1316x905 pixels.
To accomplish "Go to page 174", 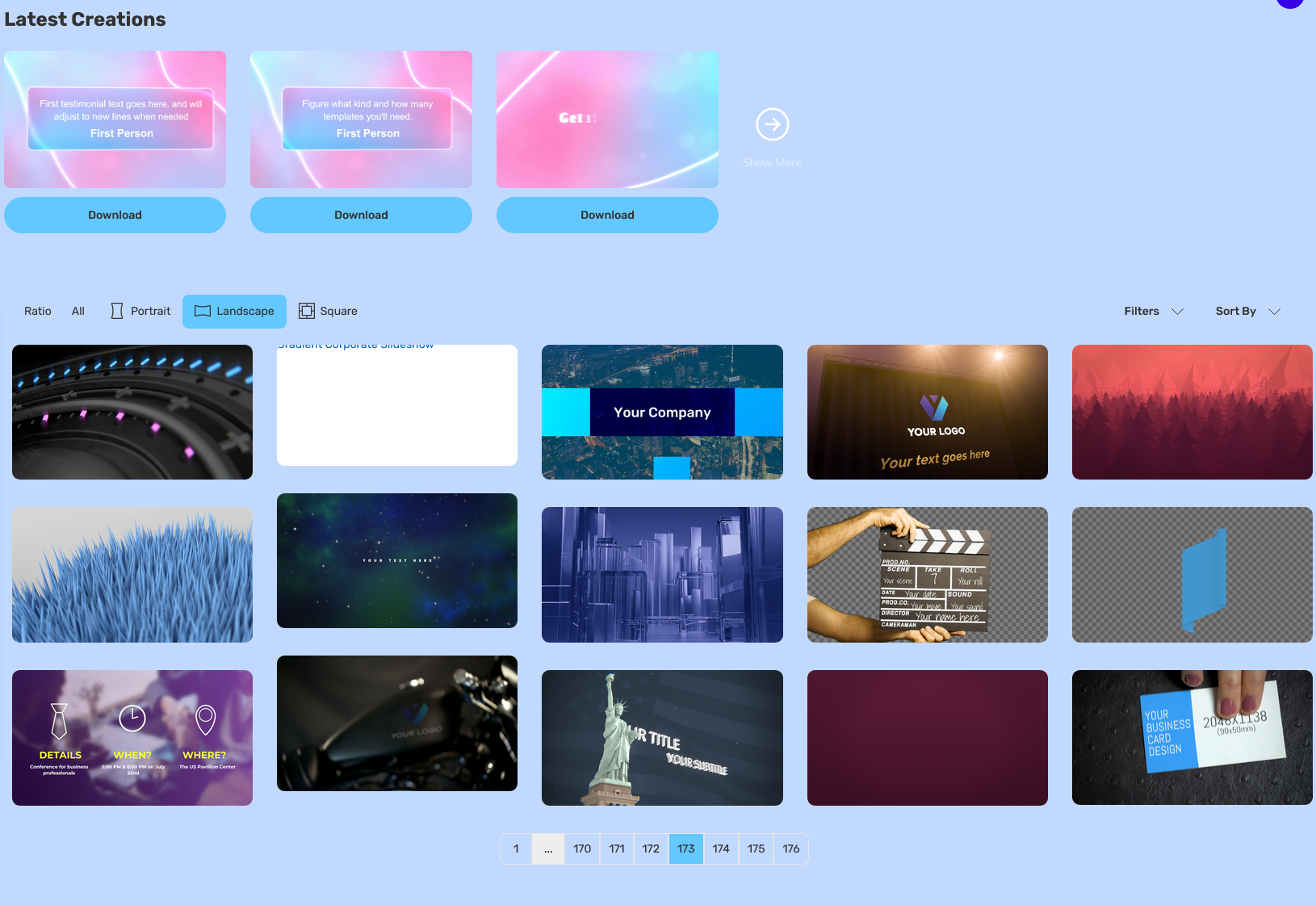I will tap(721, 849).
